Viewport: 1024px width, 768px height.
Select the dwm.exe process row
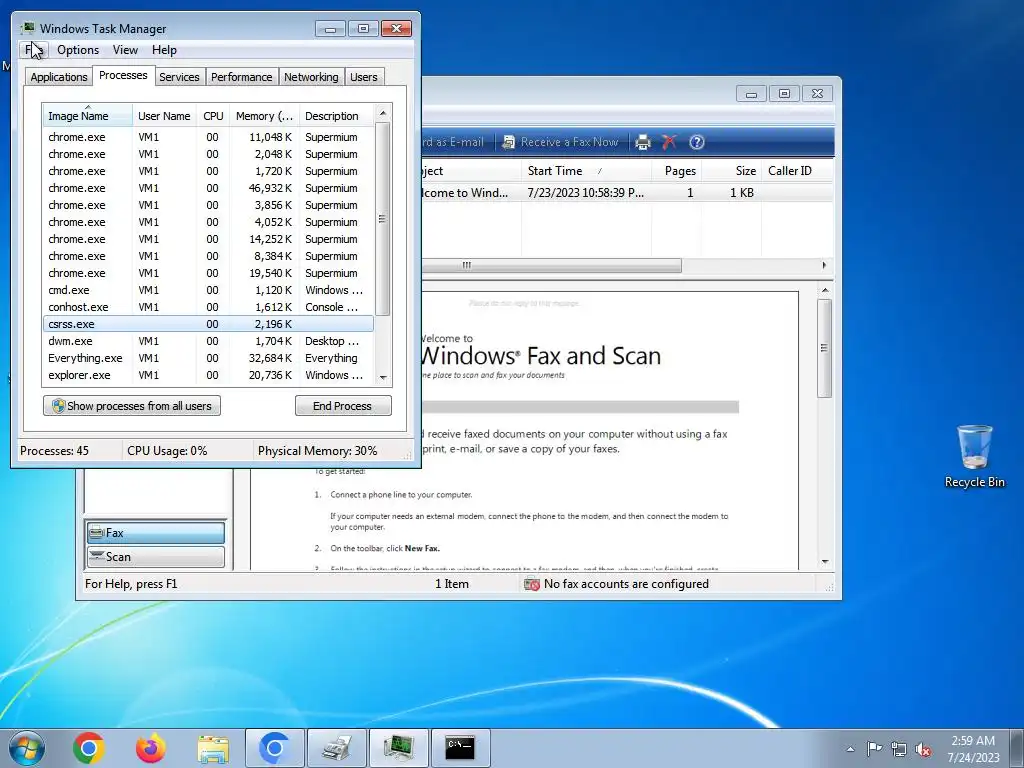coord(208,341)
